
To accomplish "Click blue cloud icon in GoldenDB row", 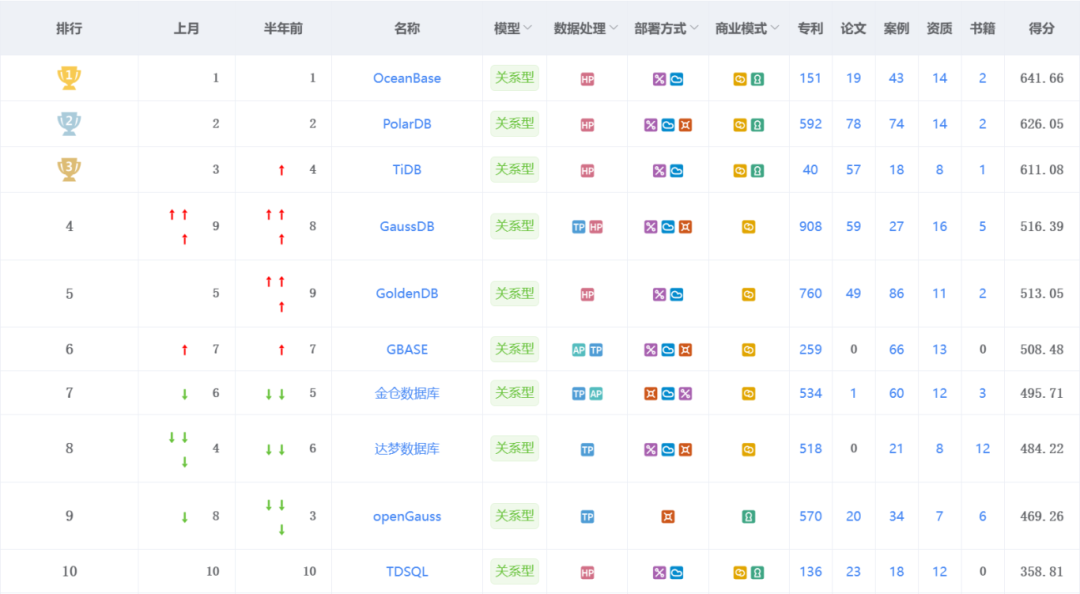I will [x=676, y=294].
